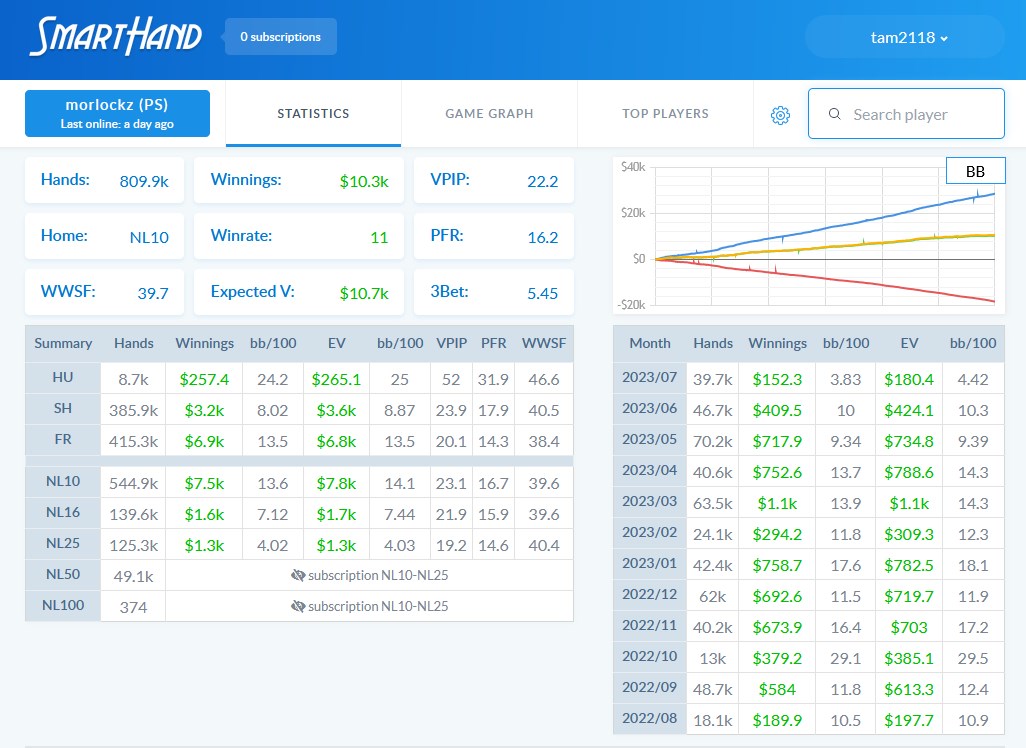Open the tam2118 account dropdown
The width and height of the screenshot is (1026, 748).
(x=909, y=38)
